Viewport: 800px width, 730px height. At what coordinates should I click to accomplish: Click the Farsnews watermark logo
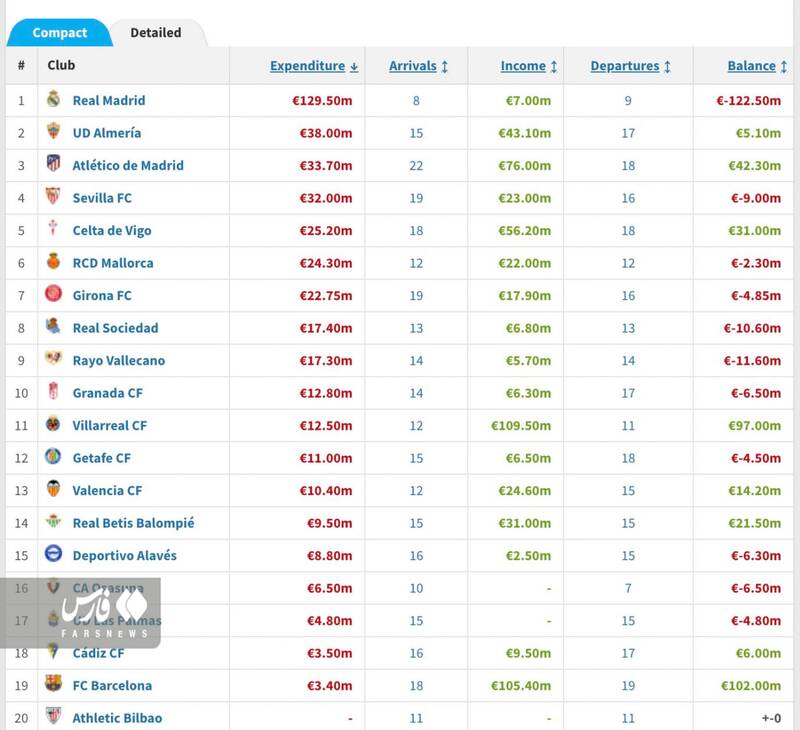tap(103, 612)
